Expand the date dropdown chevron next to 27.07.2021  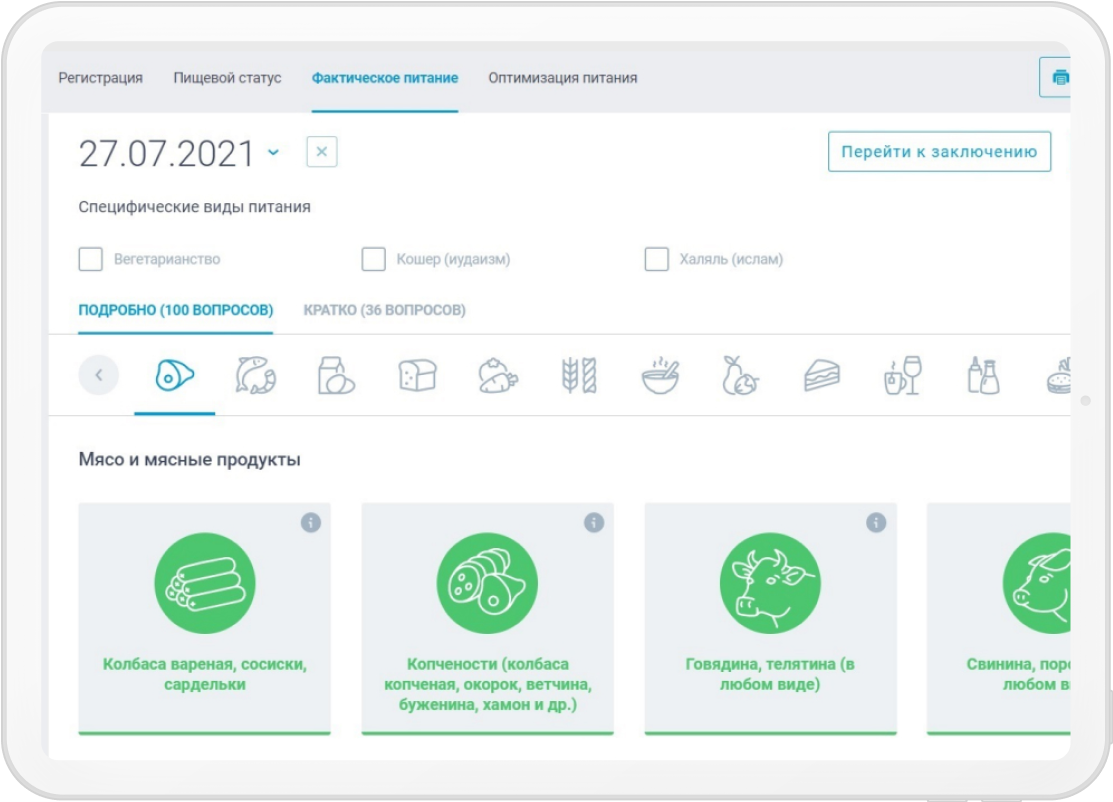(273, 152)
